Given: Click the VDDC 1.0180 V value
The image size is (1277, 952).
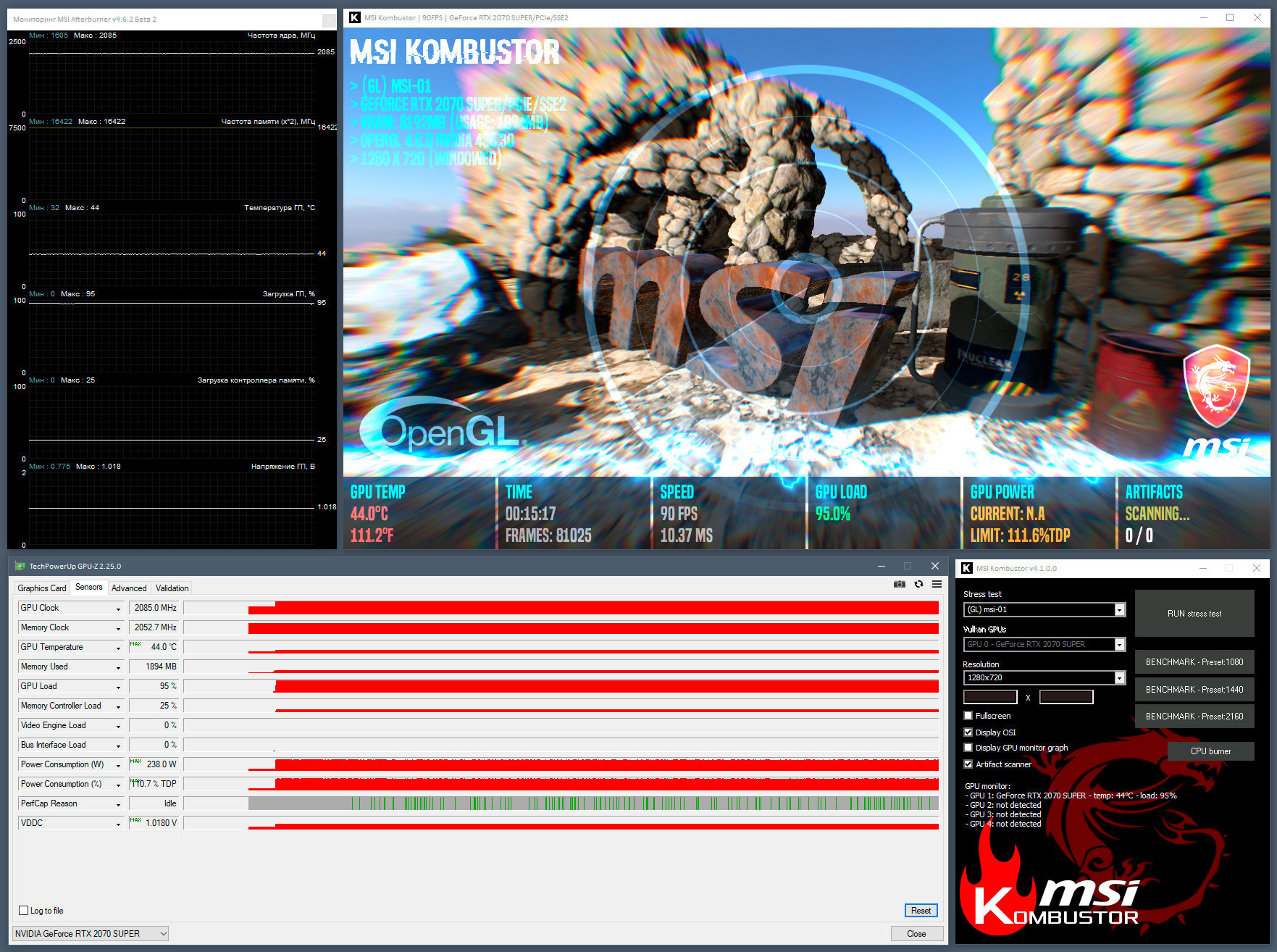Looking at the screenshot, I should point(154,823).
